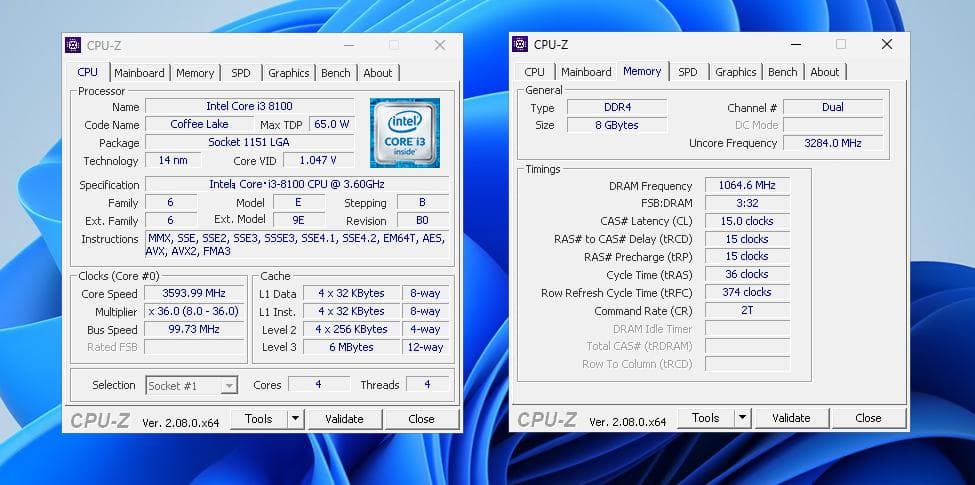
Task: Click the Multiplier value x 36.0 (8.0 - 36.0)
Action: [194, 312]
